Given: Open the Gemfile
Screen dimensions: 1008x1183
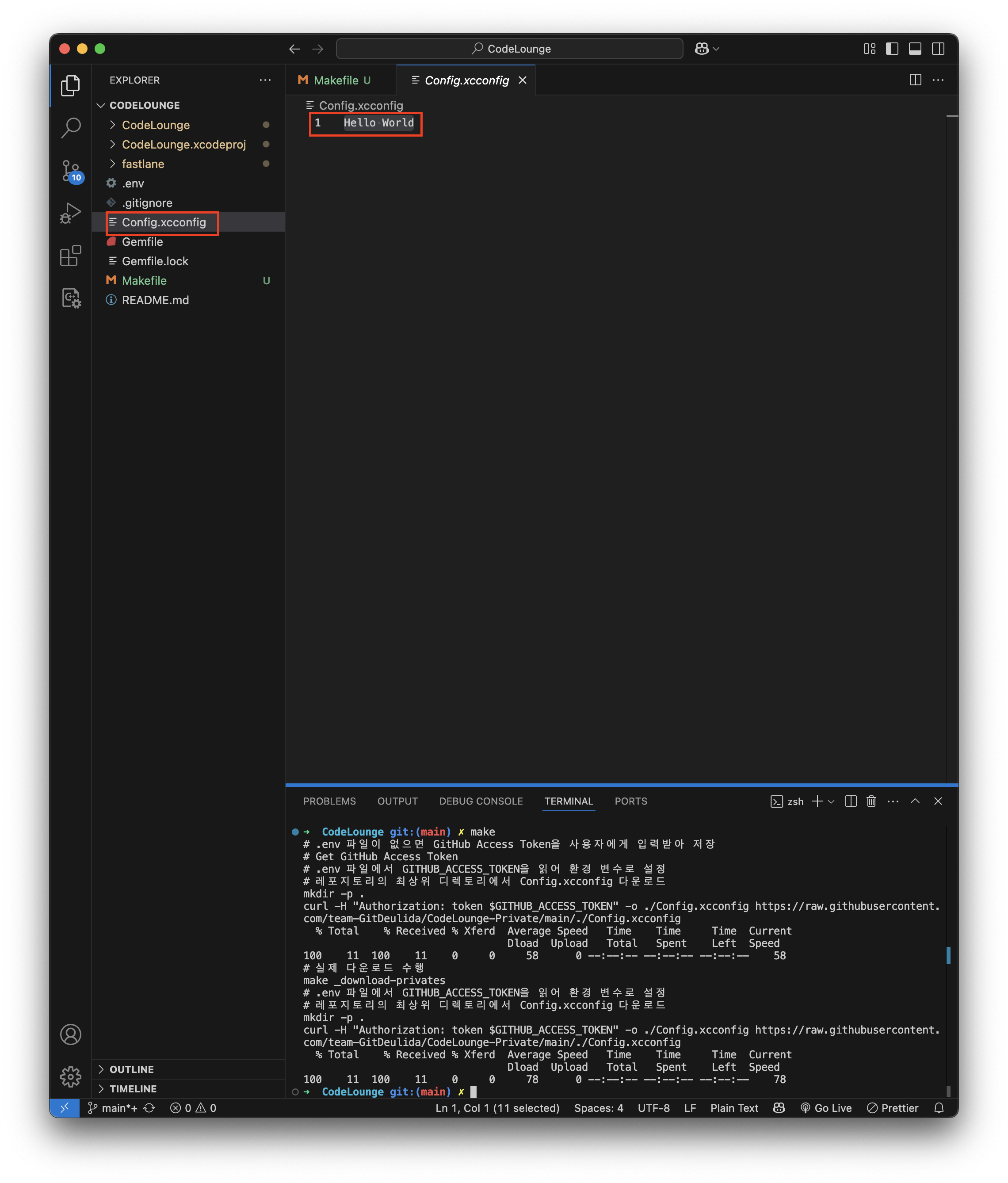Looking at the screenshot, I should click(188, 241).
